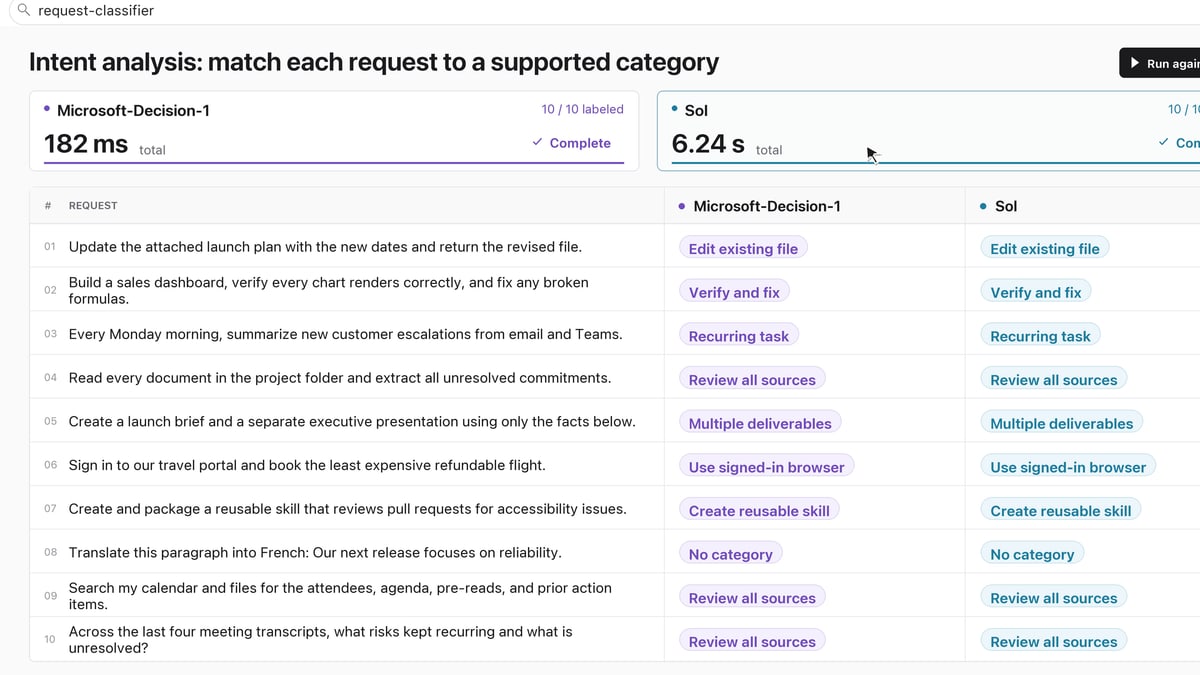Click the purple progress bar under 182 ms
The height and width of the screenshot is (675, 1200).
334,162
